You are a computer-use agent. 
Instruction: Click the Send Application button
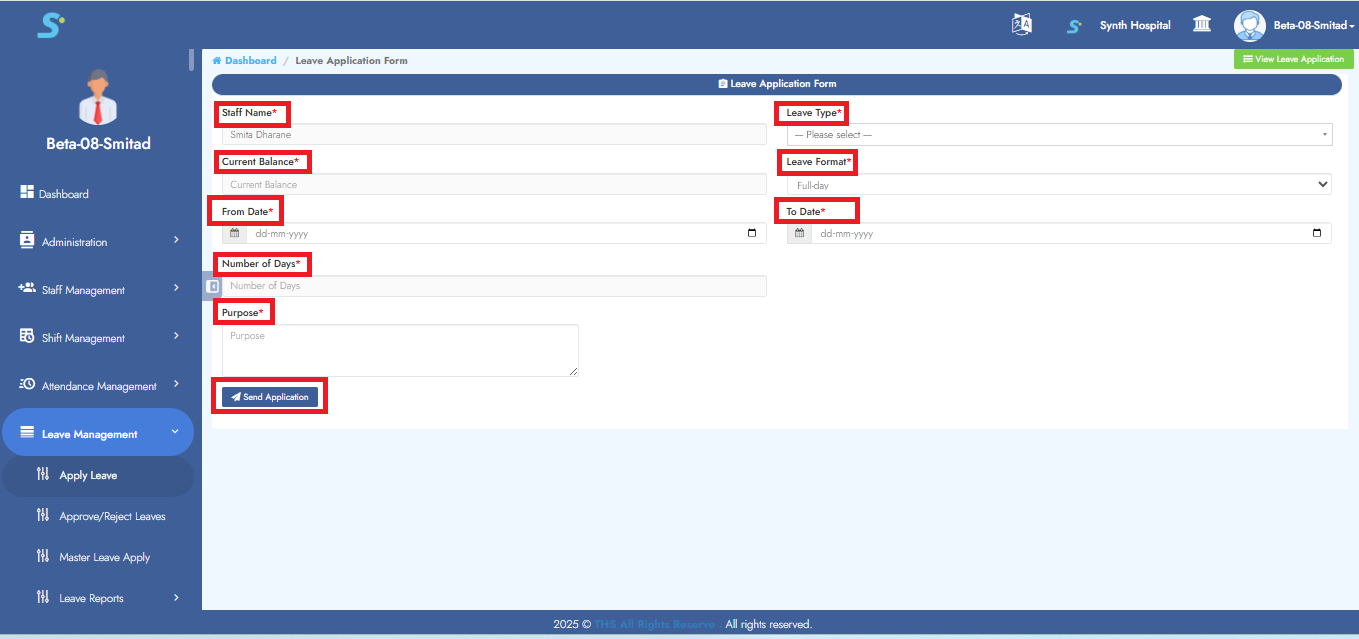[269, 395]
